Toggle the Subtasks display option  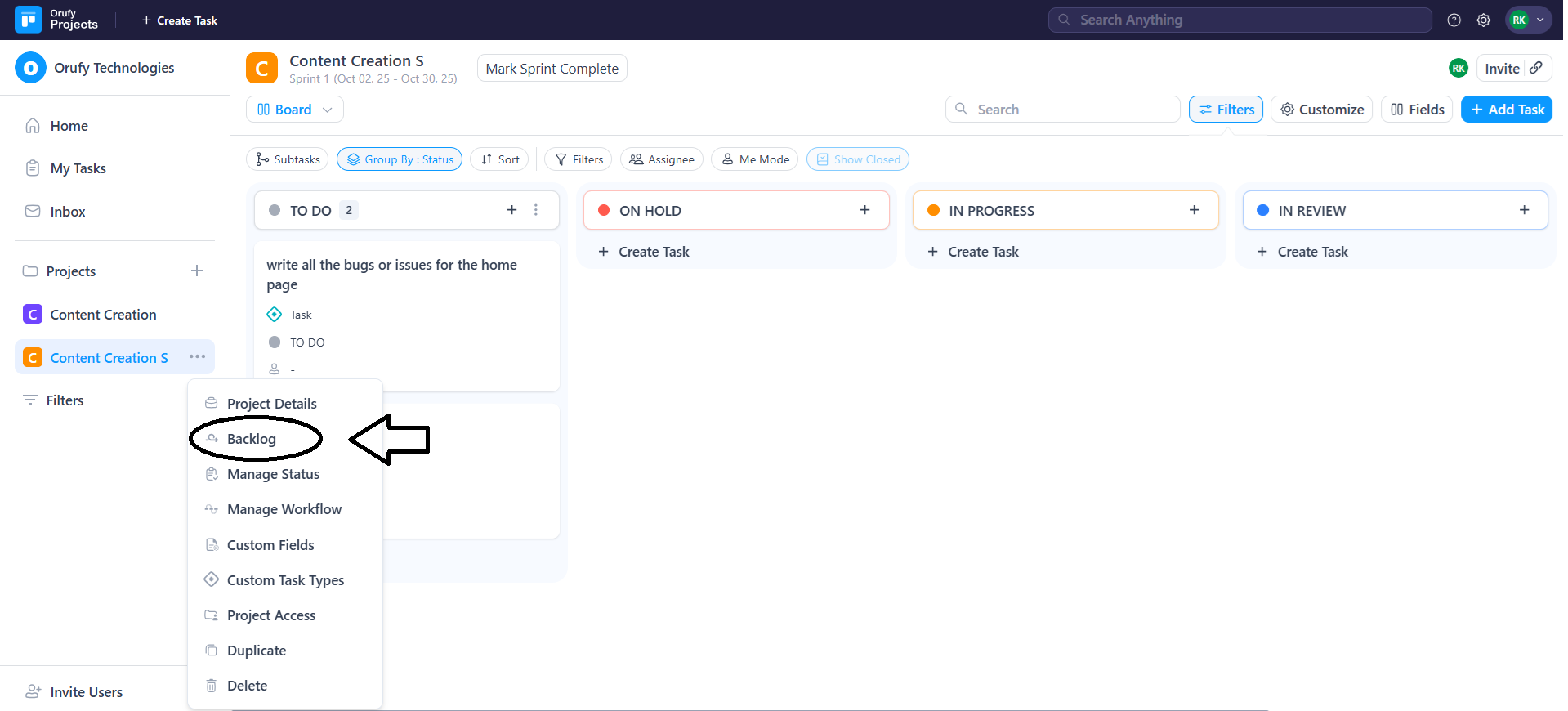coord(288,159)
